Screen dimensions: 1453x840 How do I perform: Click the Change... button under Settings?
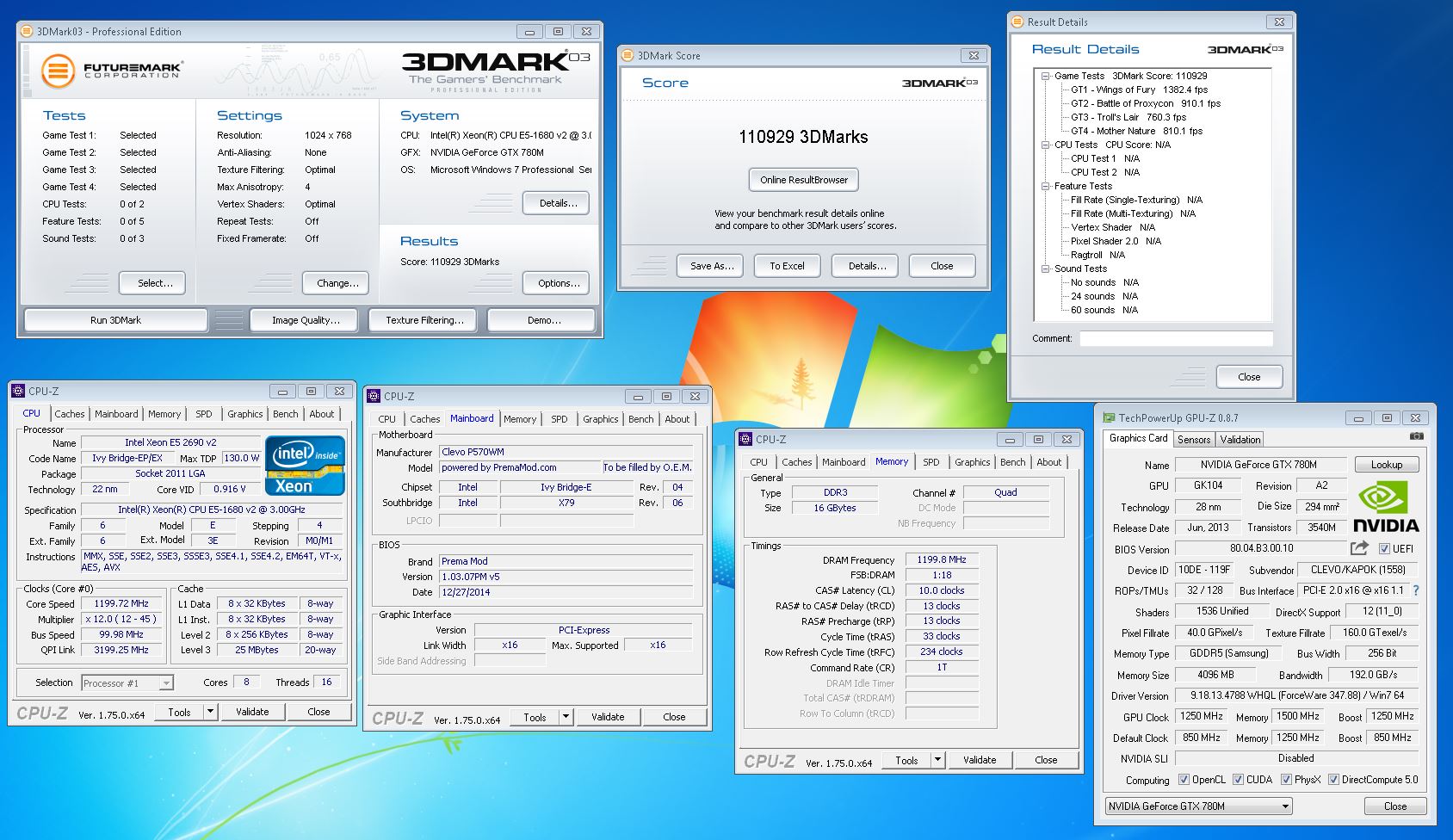tap(337, 283)
